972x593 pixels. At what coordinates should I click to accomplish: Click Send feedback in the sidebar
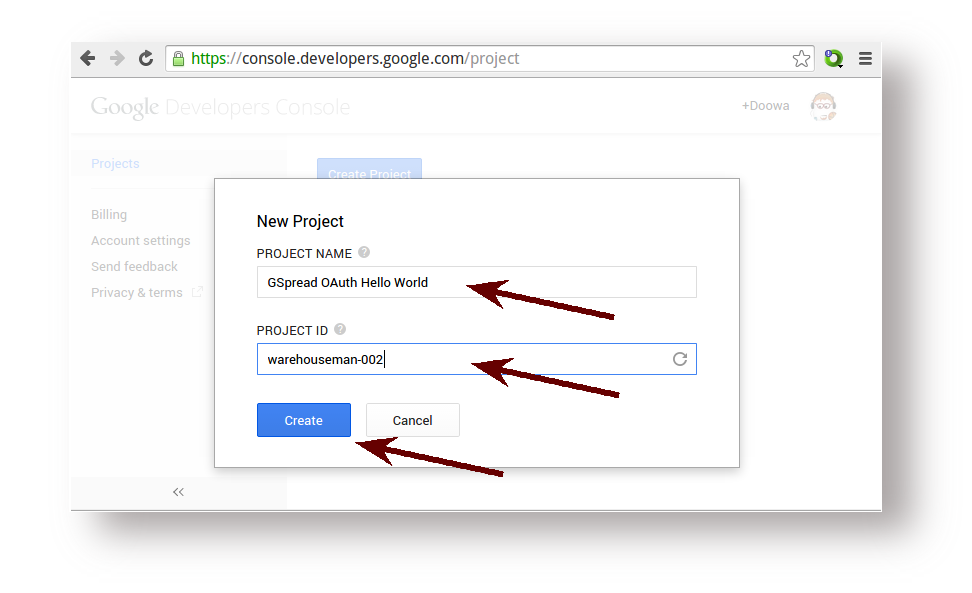135,266
